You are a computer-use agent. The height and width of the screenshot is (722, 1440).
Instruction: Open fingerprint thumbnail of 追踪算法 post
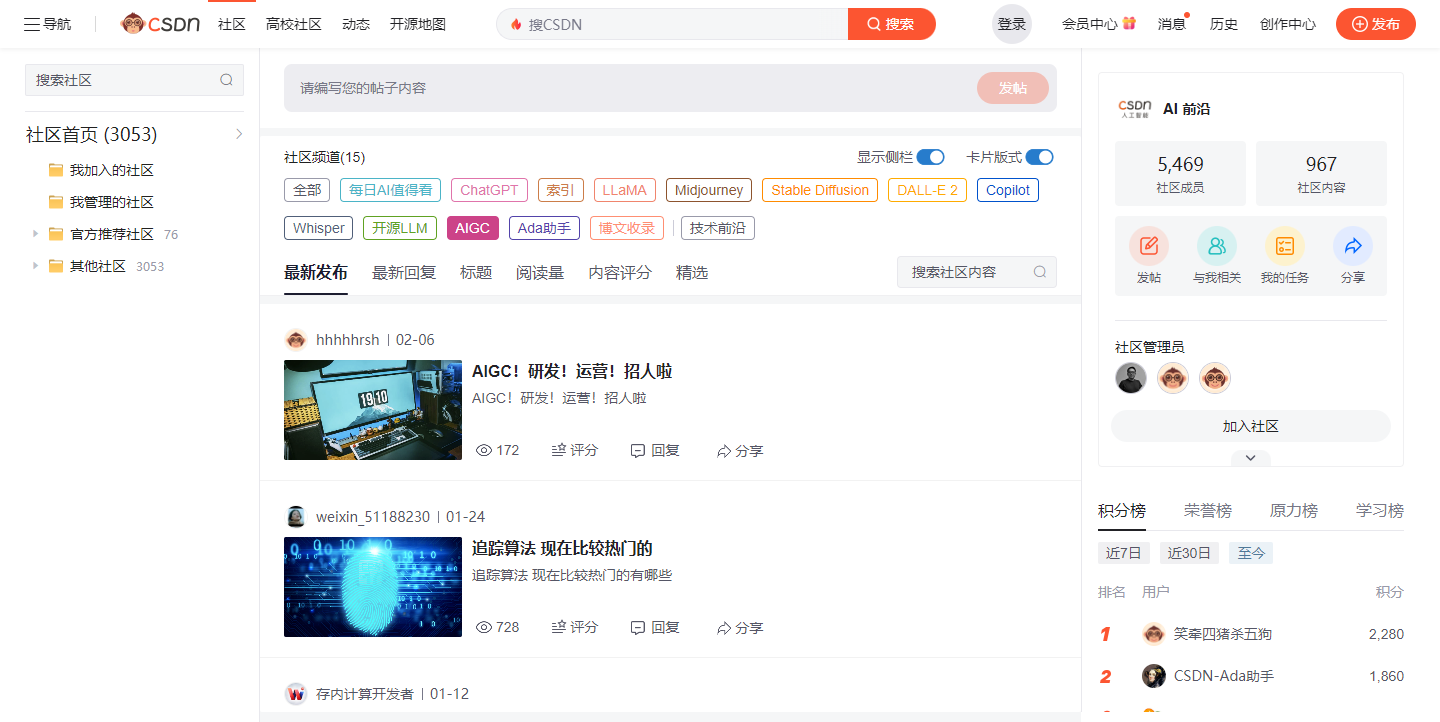[373, 587]
